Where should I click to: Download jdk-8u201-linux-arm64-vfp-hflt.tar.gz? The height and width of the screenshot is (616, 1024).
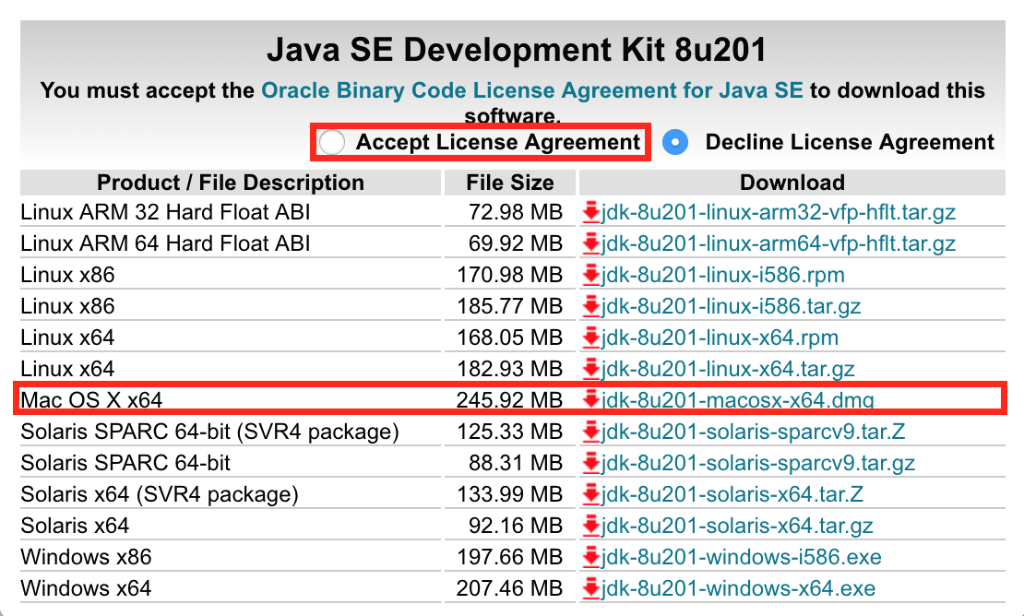pos(778,244)
